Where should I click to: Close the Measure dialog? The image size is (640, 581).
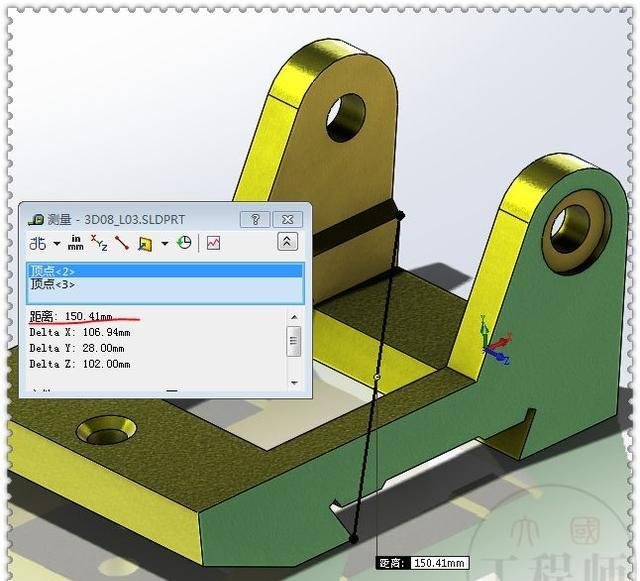[x=287, y=220]
